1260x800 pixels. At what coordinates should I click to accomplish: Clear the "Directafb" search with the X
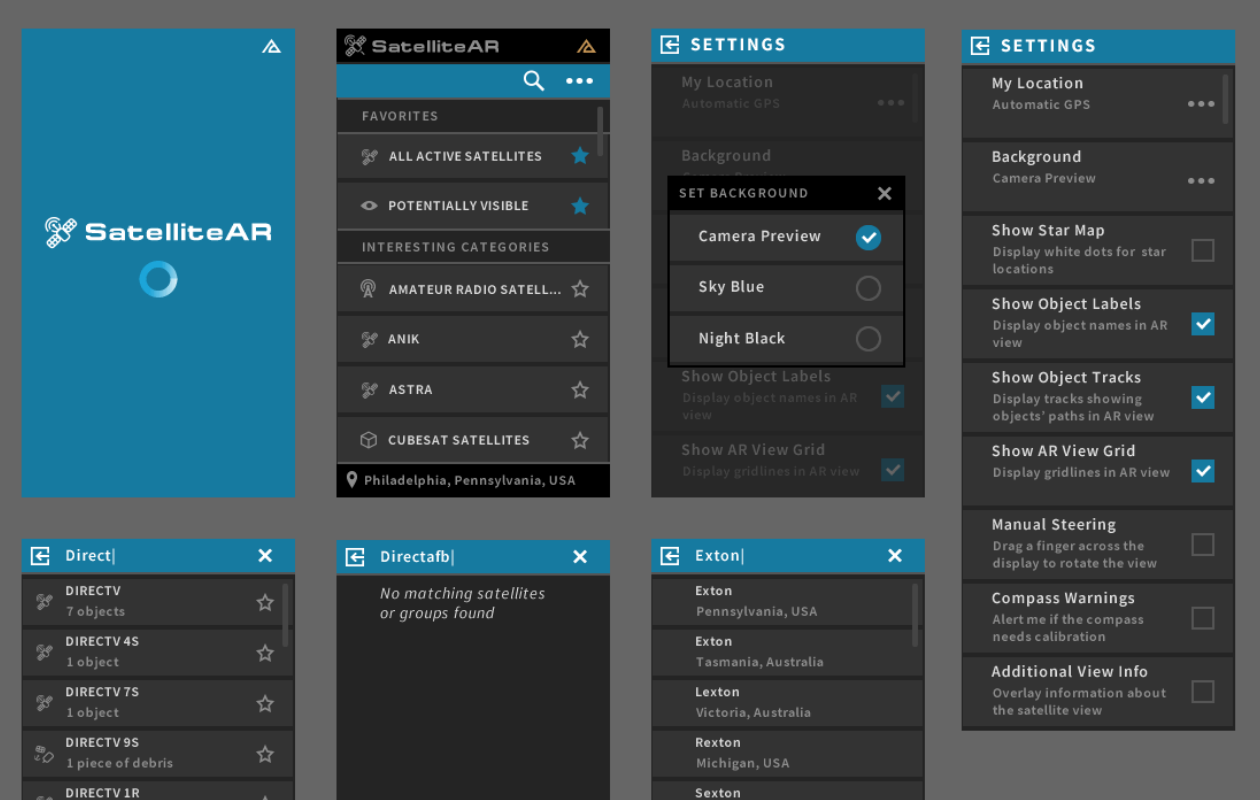[580, 557]
